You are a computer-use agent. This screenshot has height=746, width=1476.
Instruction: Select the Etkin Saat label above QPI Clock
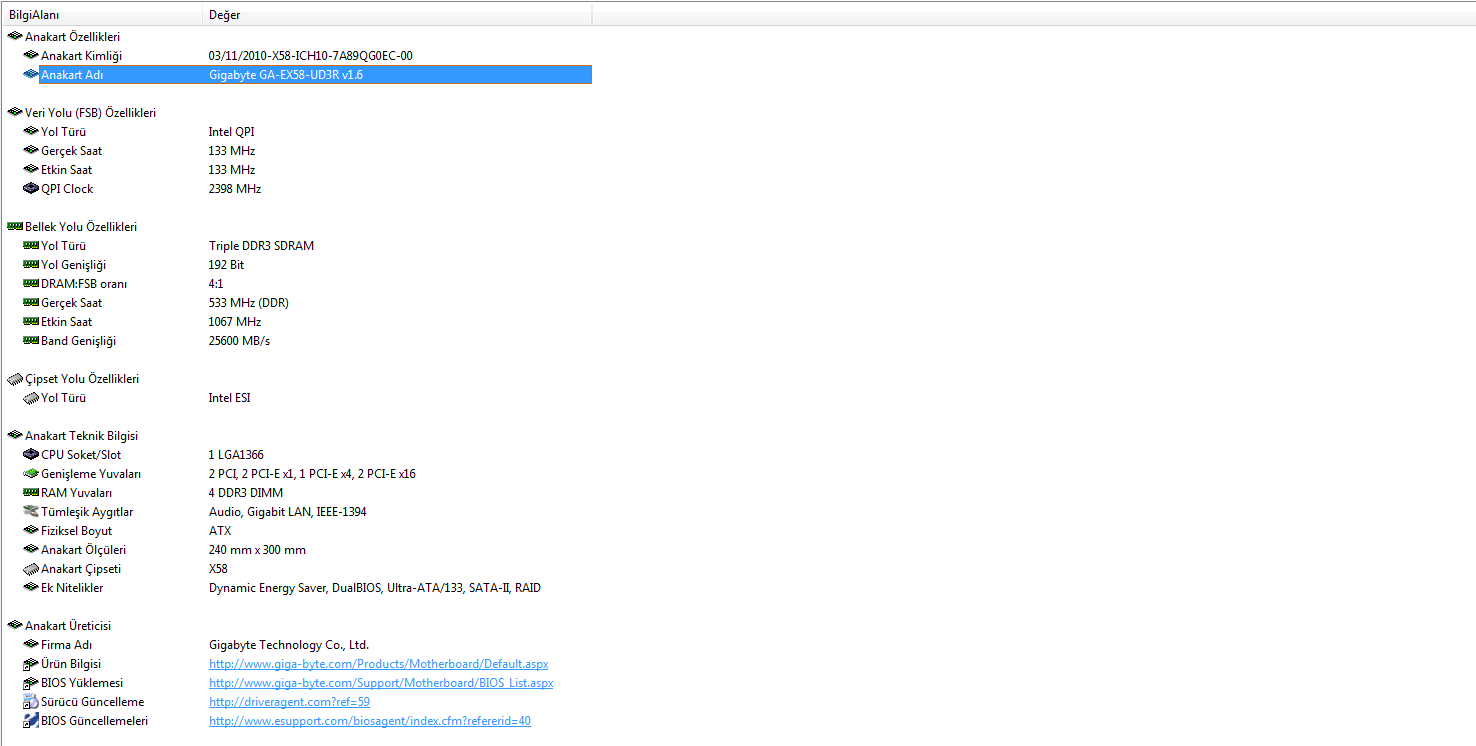coord(67,170)
